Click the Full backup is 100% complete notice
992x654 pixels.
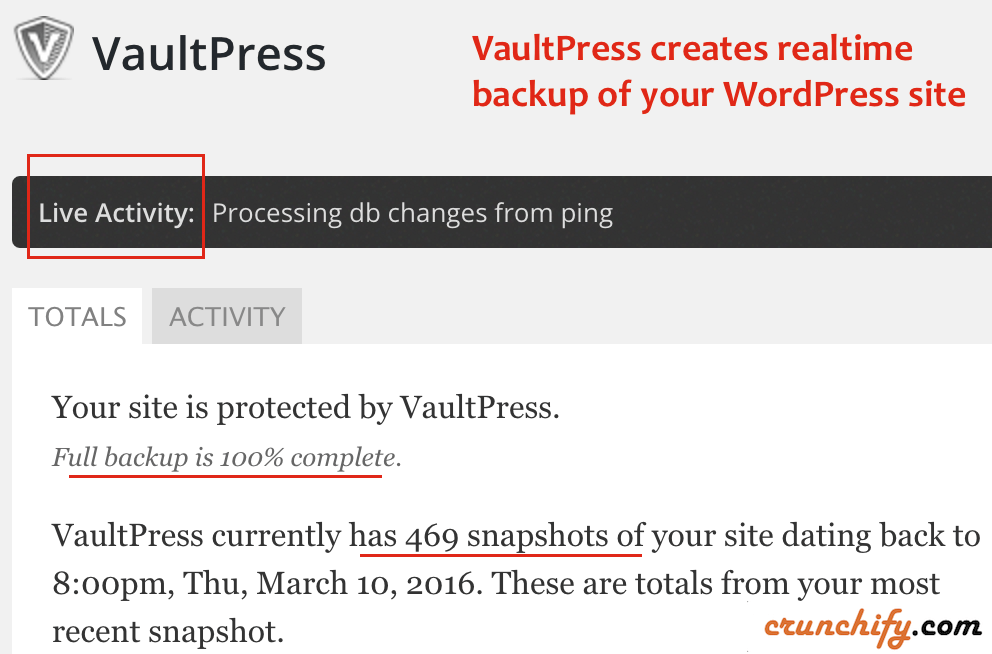pos(226,457)
